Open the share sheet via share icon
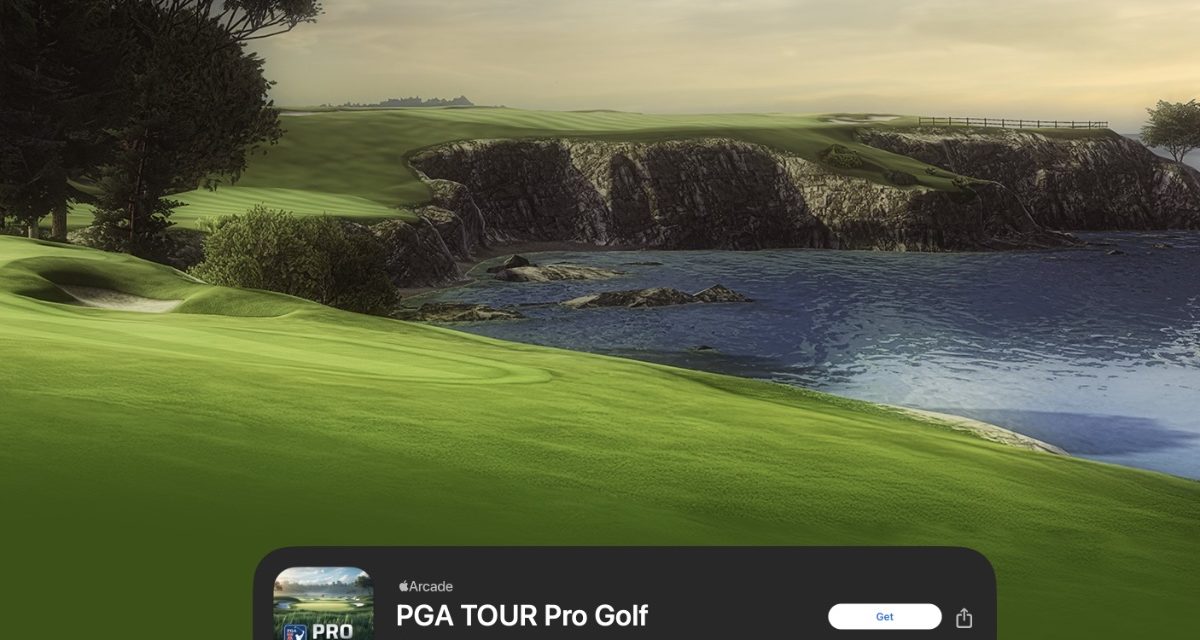This screenshot has height=640, width=1200. tap(964, 618)
